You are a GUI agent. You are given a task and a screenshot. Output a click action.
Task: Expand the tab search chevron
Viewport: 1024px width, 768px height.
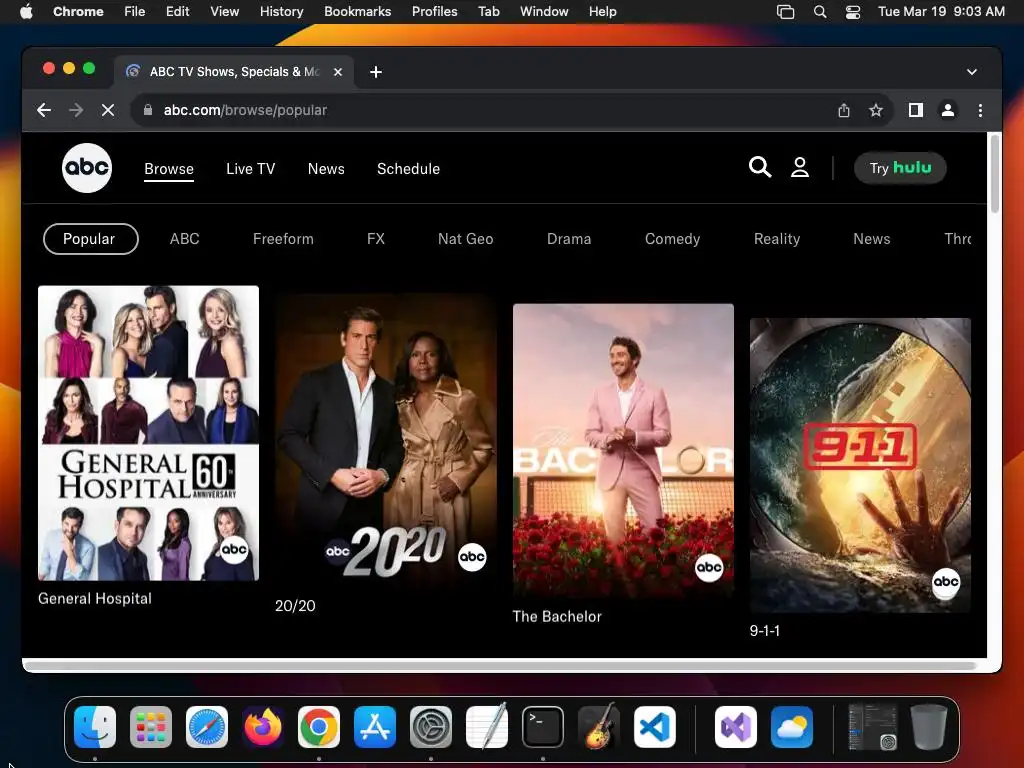point(972,72)
